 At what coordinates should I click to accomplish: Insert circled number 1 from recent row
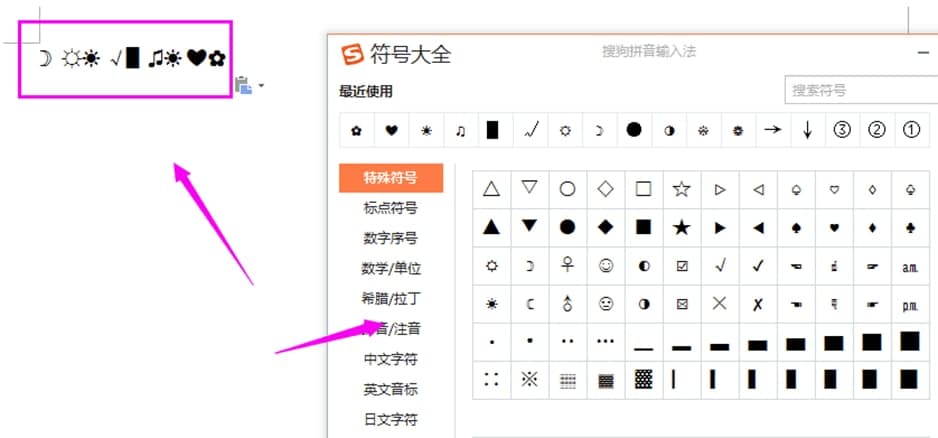coord(911,130)
